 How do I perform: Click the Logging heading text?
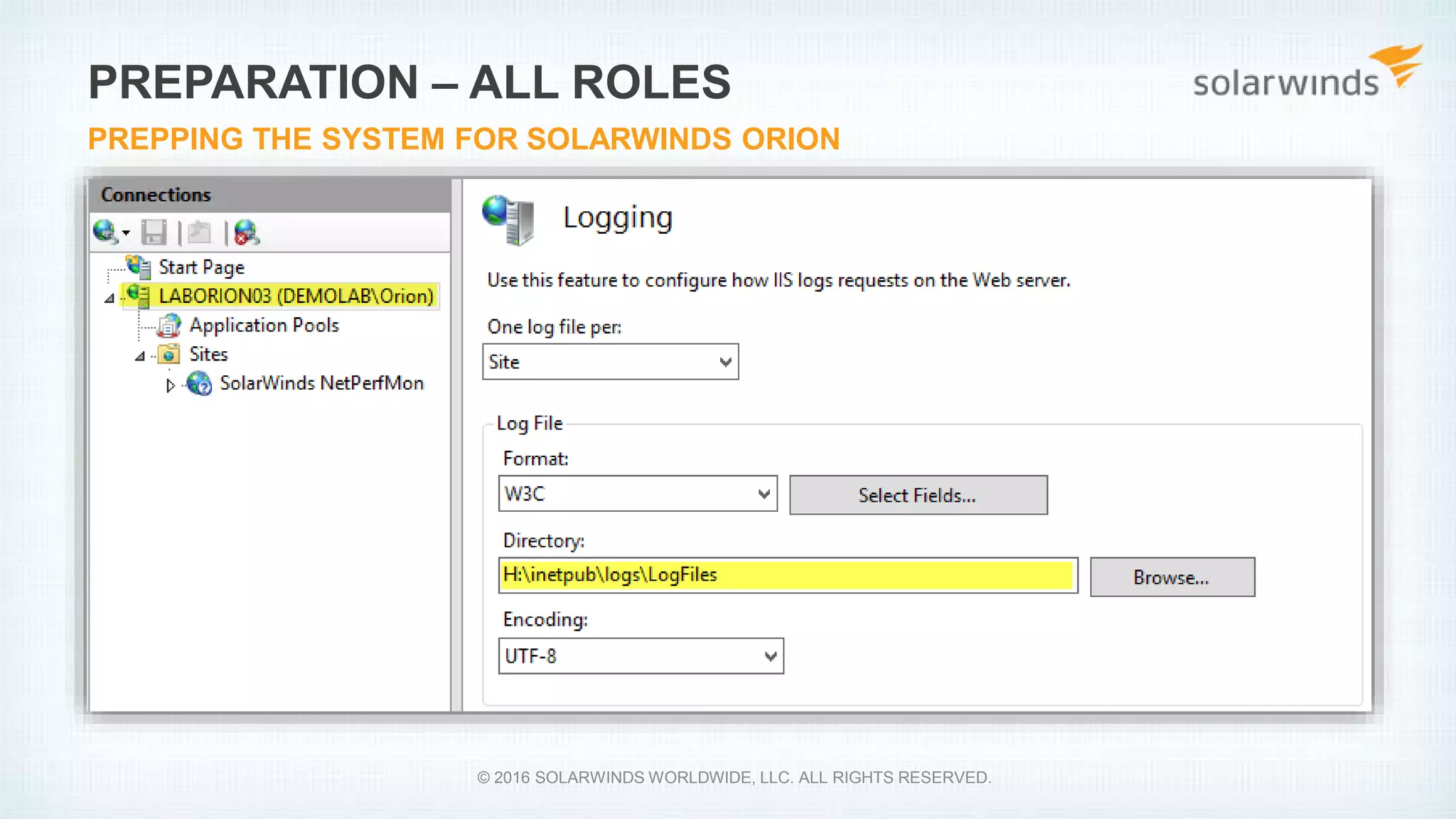coord(618,218)
